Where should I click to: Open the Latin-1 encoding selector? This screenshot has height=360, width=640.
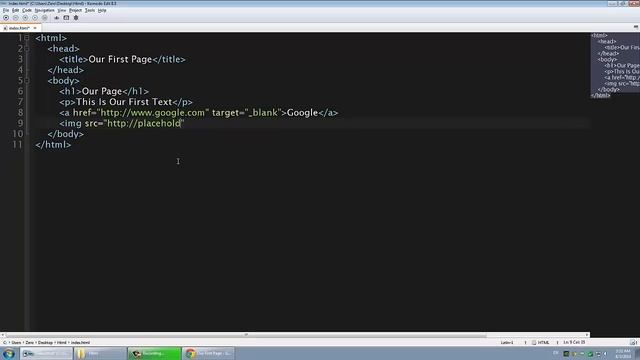pos(507,343)
